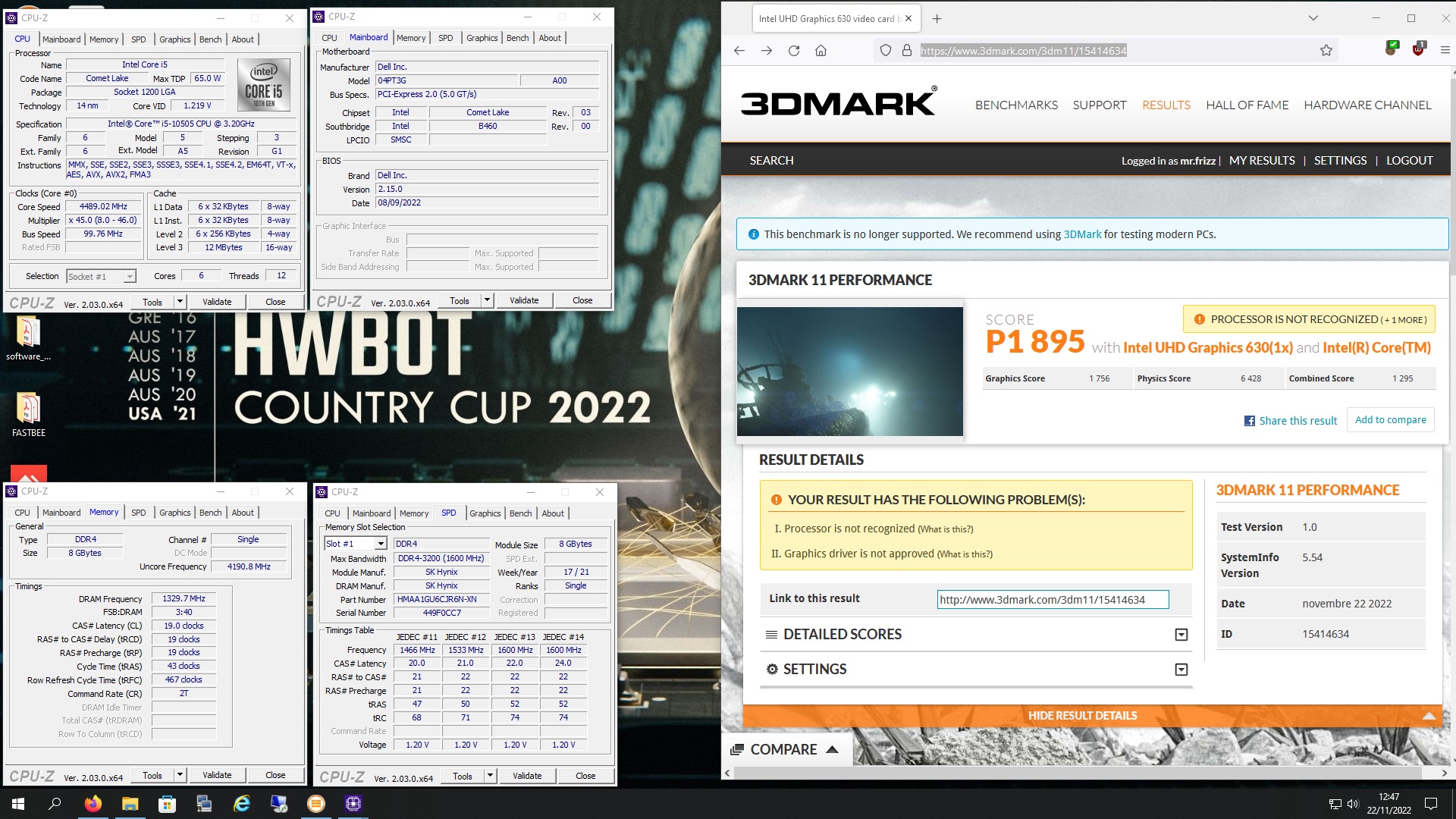Open the About tab in SPD window
The height and width of the screenshot is (819, 1456).
pyautogui.click(x=553, y=513)
